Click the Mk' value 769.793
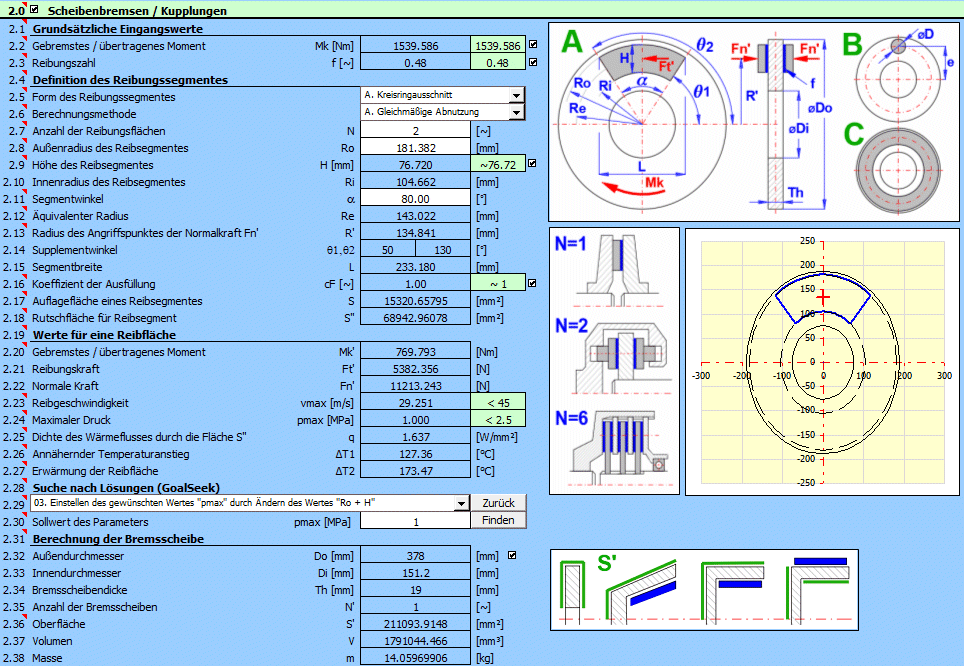Viewport: 964px width, 666px height. point(416,352)
